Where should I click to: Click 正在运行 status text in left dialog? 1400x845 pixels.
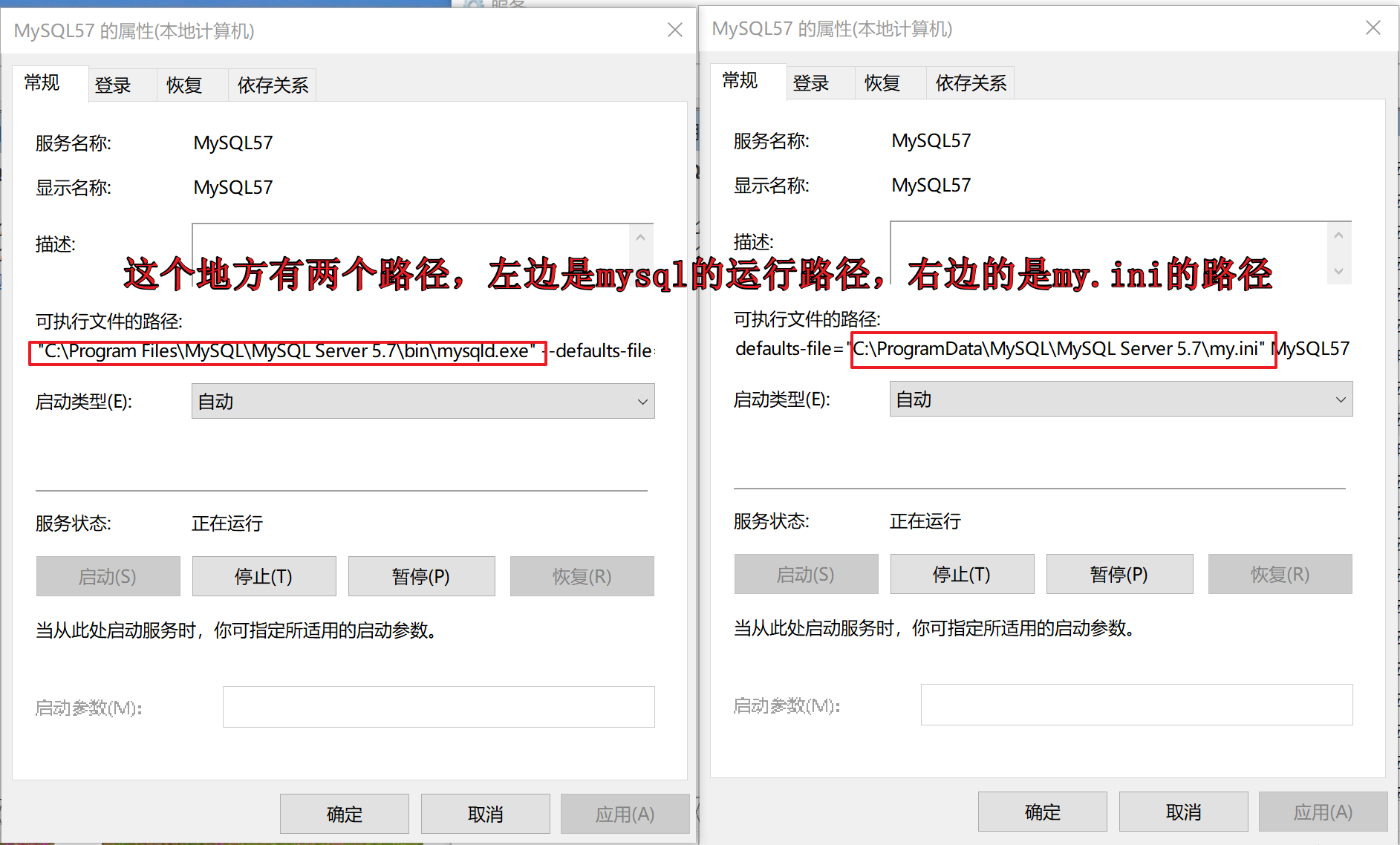pyautogui.click(x=227, y=523)
